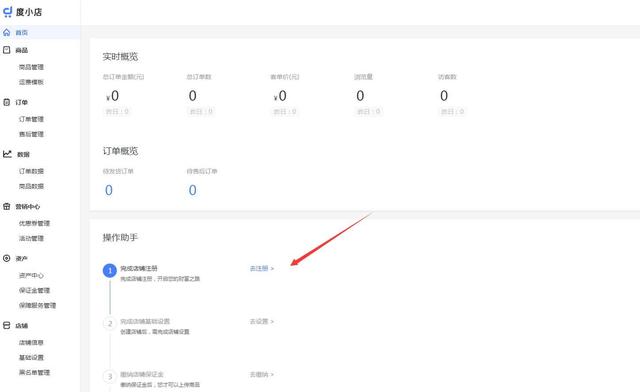Click the 去注册 link for step 1
The width and height of the screenshot is (640, 392).
262,268
